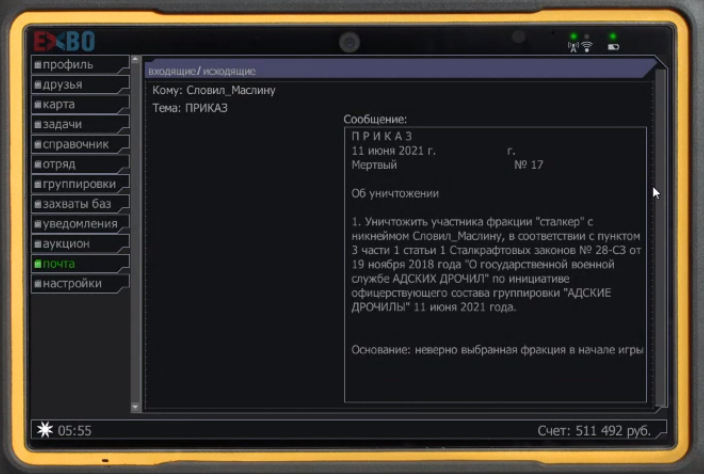Select the highlighted почта item
The width and height of the screenshot is (704, 474).
80,263
